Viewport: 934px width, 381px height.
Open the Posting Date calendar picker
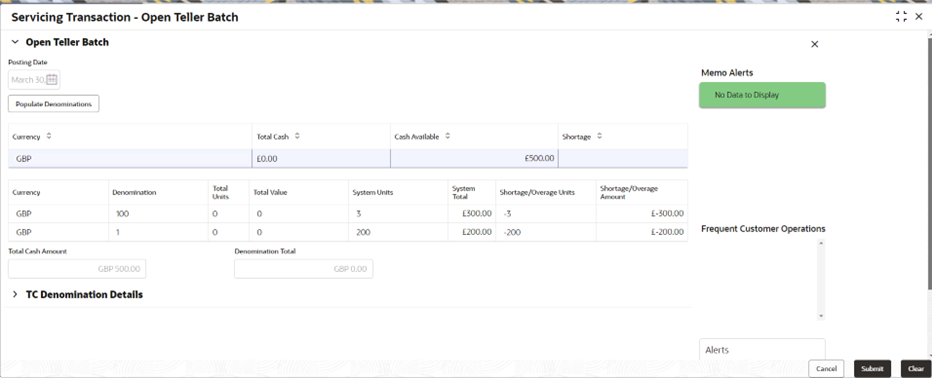click(52, 80)
